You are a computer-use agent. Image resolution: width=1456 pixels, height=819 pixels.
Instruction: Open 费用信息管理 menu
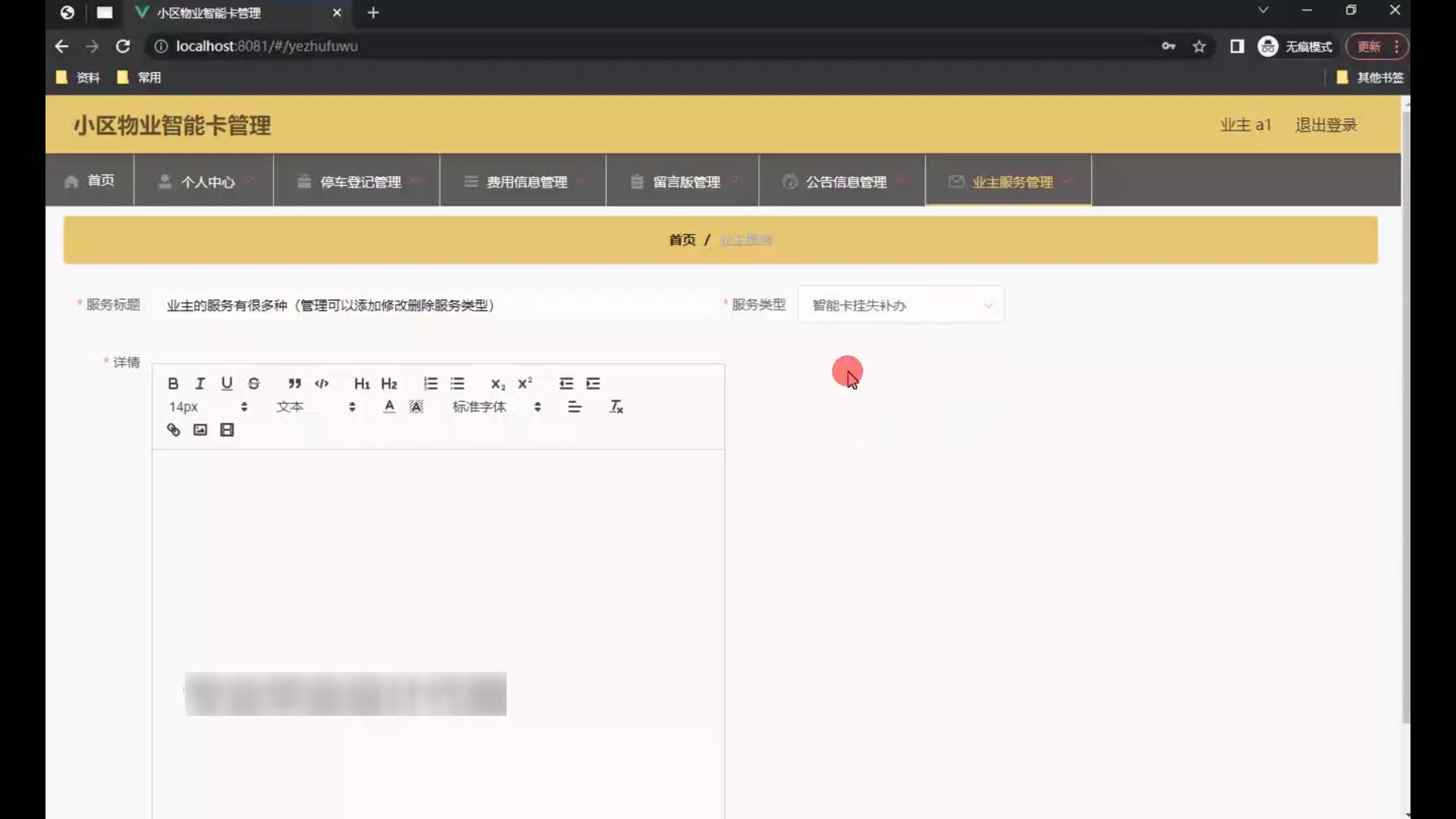[526, 182]
